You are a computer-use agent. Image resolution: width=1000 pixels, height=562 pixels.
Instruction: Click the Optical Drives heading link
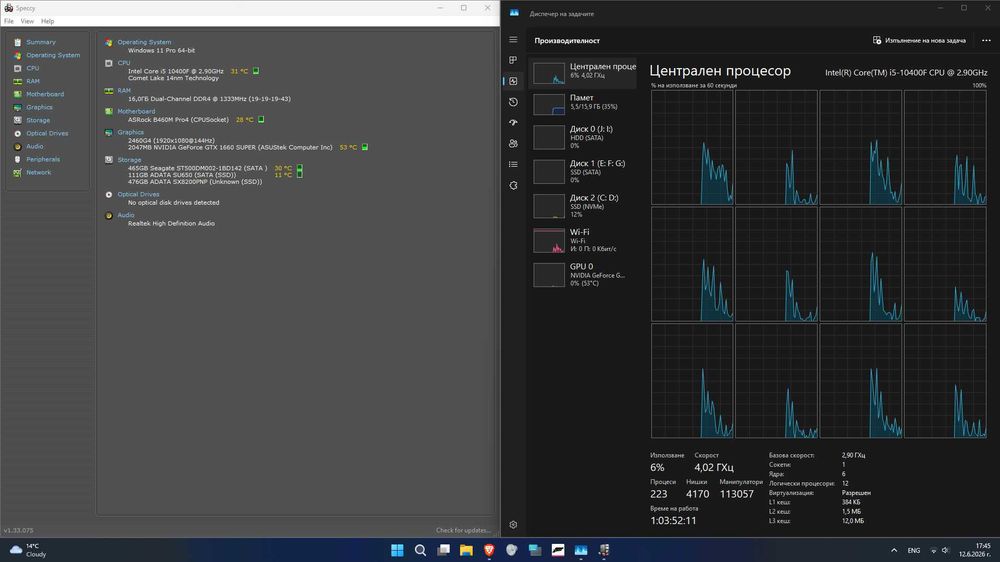pos(138,194)
